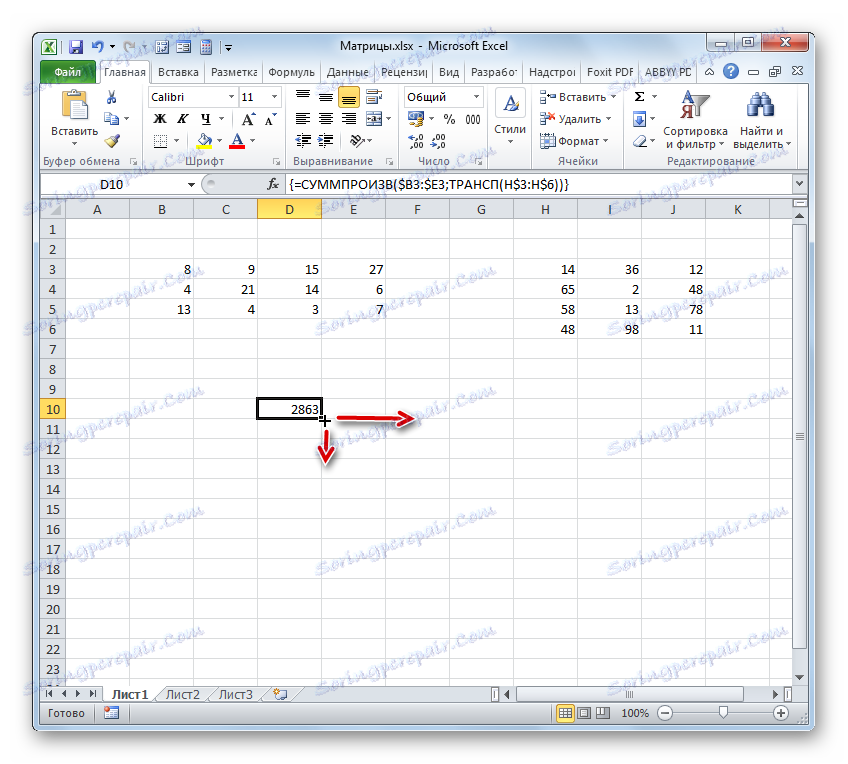Click the cell borders icon
Image resolution: width=848 pixels, height=764 pixels.
(160, 141)
